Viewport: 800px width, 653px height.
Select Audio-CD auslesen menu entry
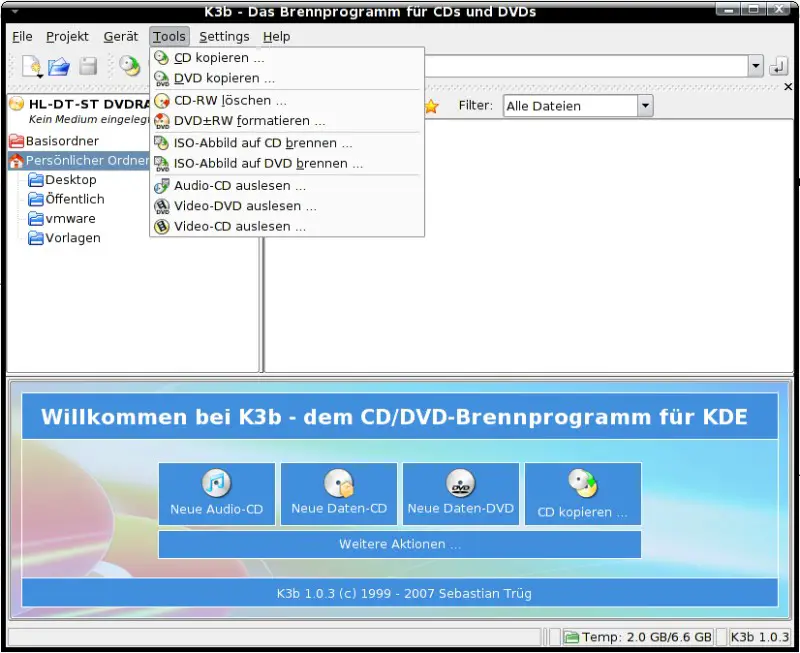(x=287, y=186)
